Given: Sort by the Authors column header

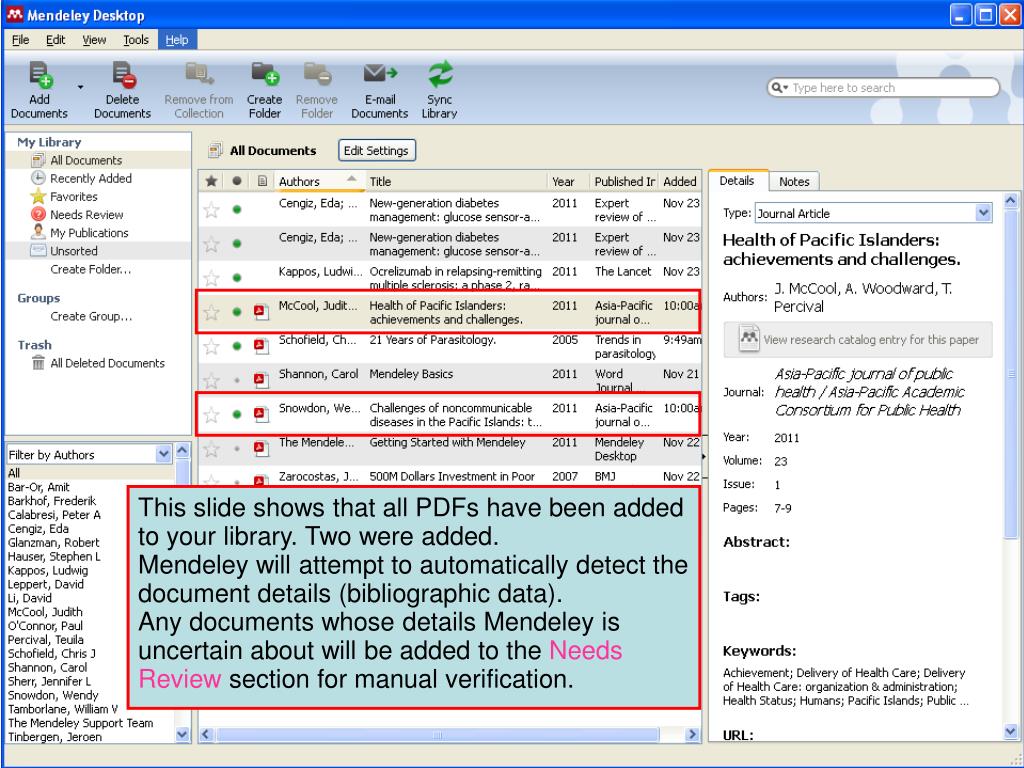Looking at the screenshot, I should [x=319, y=182].
